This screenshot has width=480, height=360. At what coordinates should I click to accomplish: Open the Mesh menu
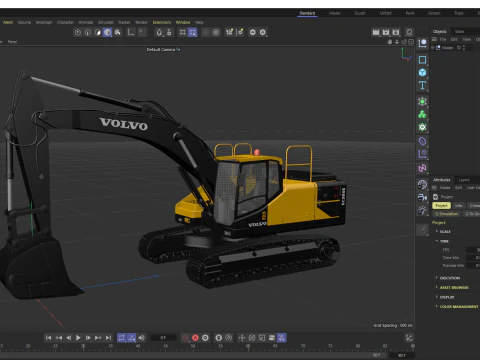(x=8, y=22)
